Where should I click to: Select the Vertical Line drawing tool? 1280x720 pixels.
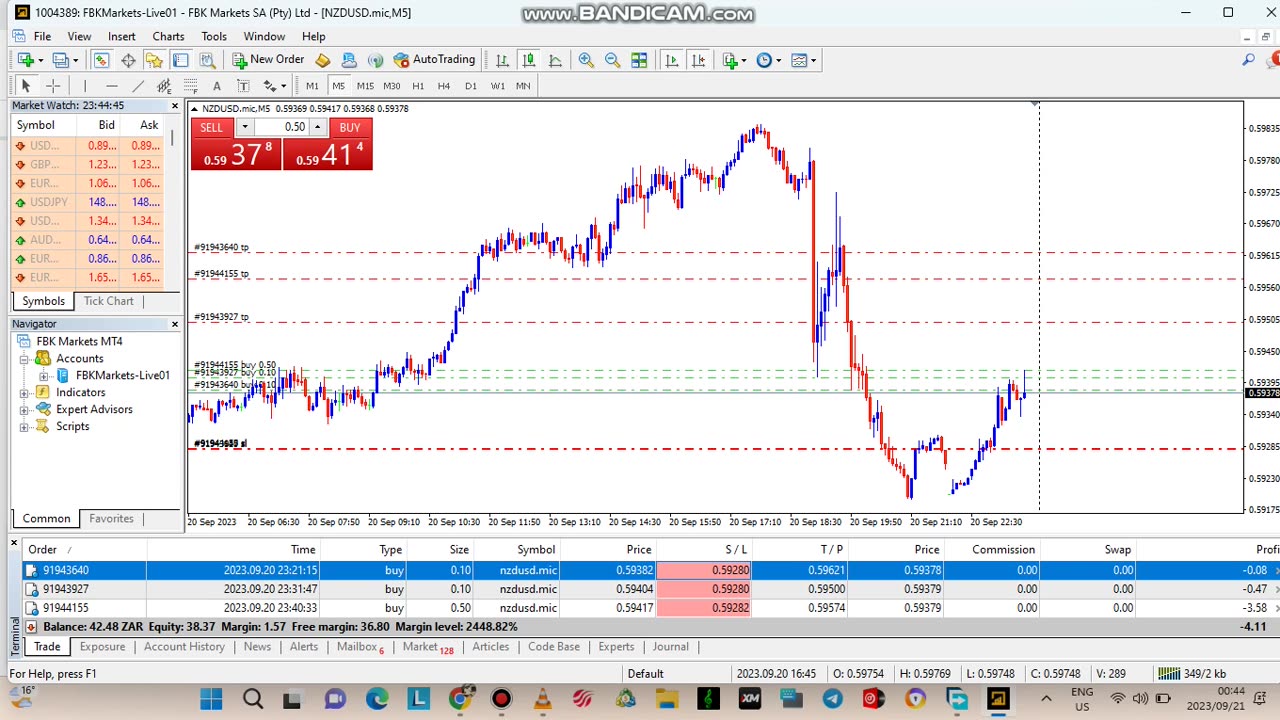(85, 86)
